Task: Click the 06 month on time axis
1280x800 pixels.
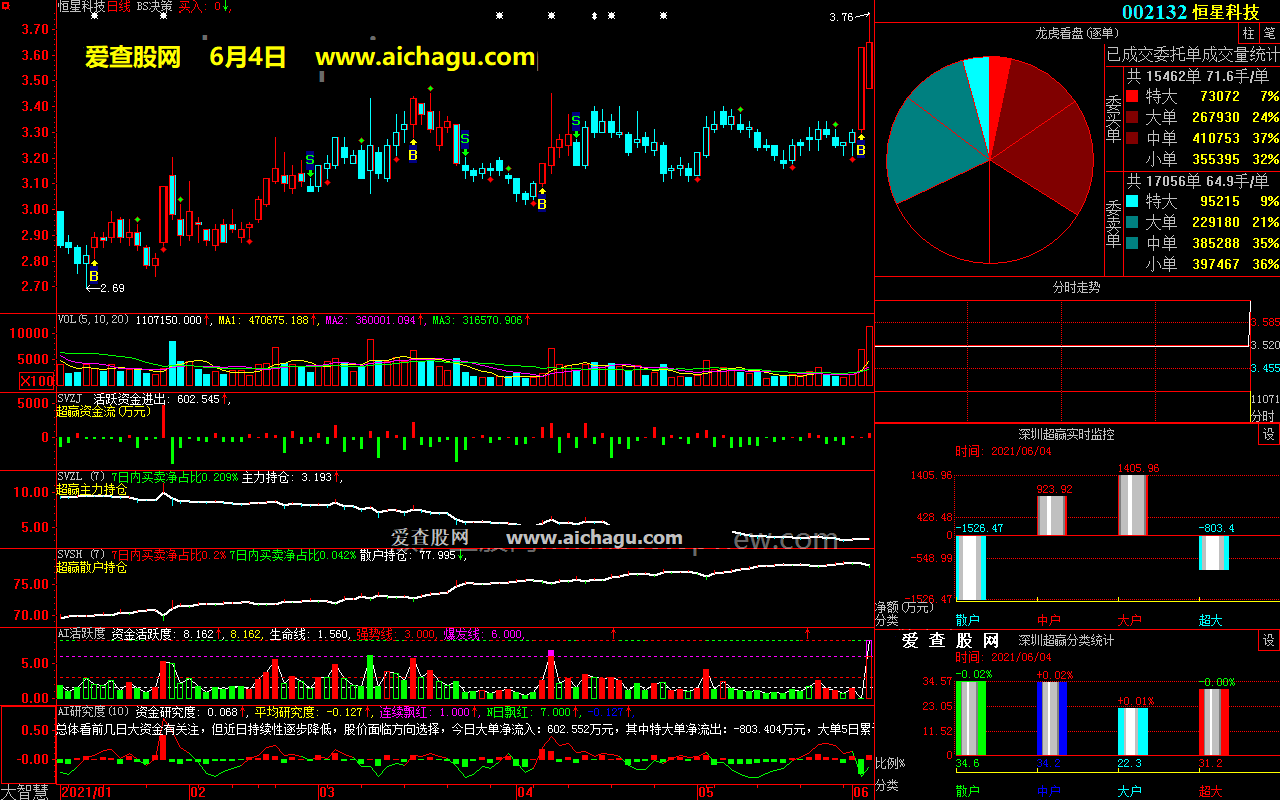Action: click(x=861, y=792)
